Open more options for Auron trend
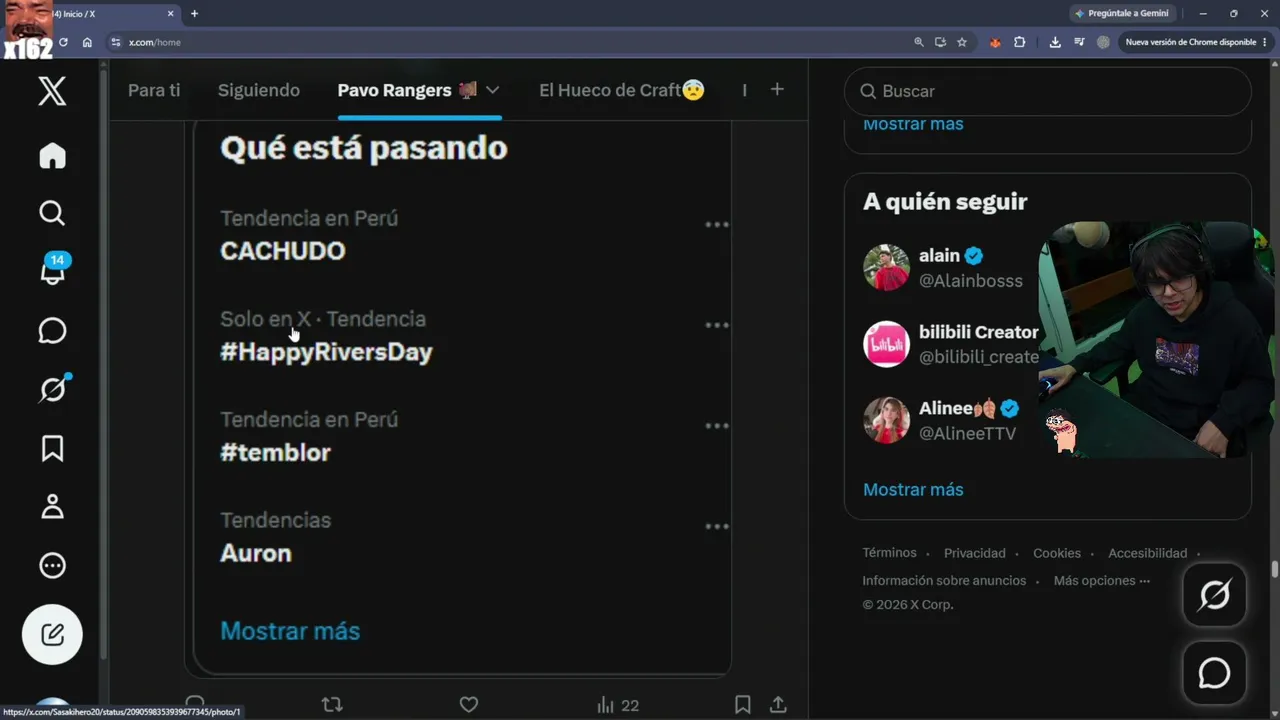The image size is (1280, 720). pyautogui.click(x=717, y=527)
